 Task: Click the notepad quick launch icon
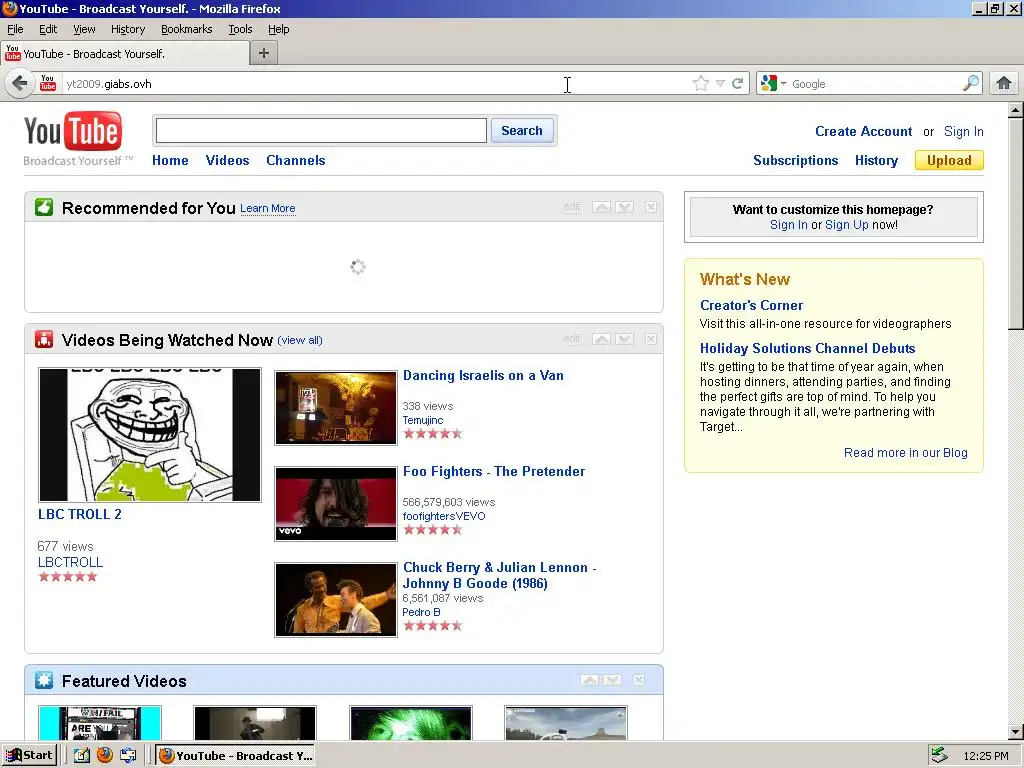(81, 755)
